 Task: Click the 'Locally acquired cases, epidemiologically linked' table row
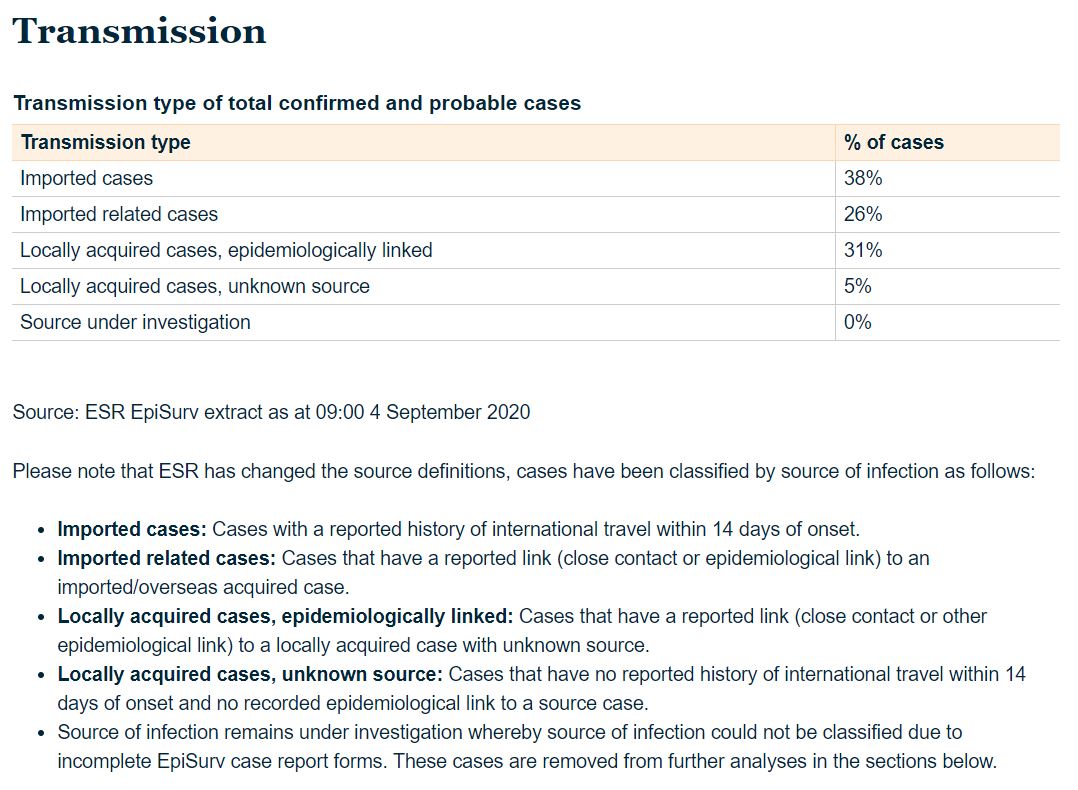tap(226, 250)
